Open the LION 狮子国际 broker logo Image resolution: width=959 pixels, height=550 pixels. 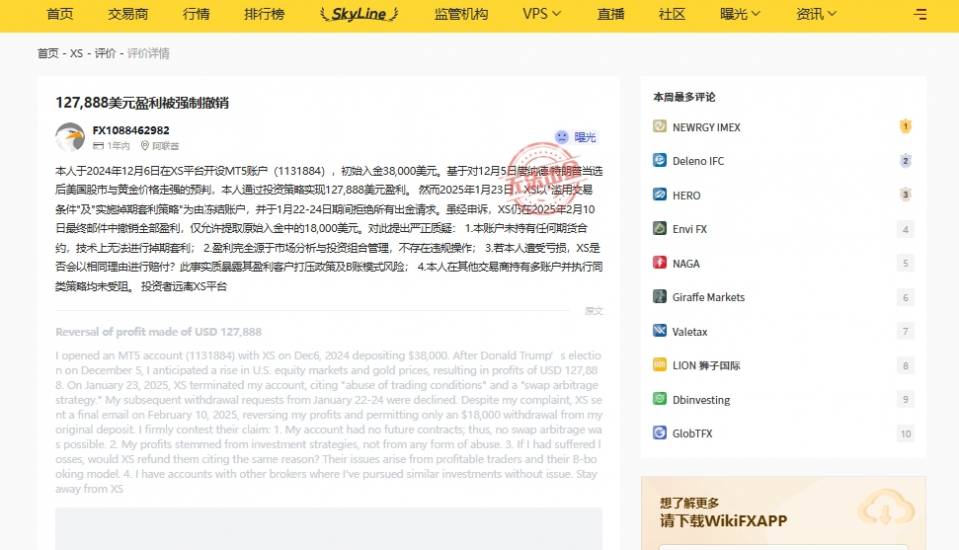coord(659,365)
